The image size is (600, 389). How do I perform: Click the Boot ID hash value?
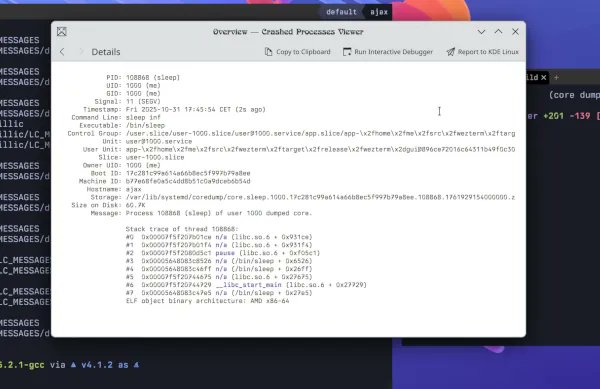tap(188, 173)
